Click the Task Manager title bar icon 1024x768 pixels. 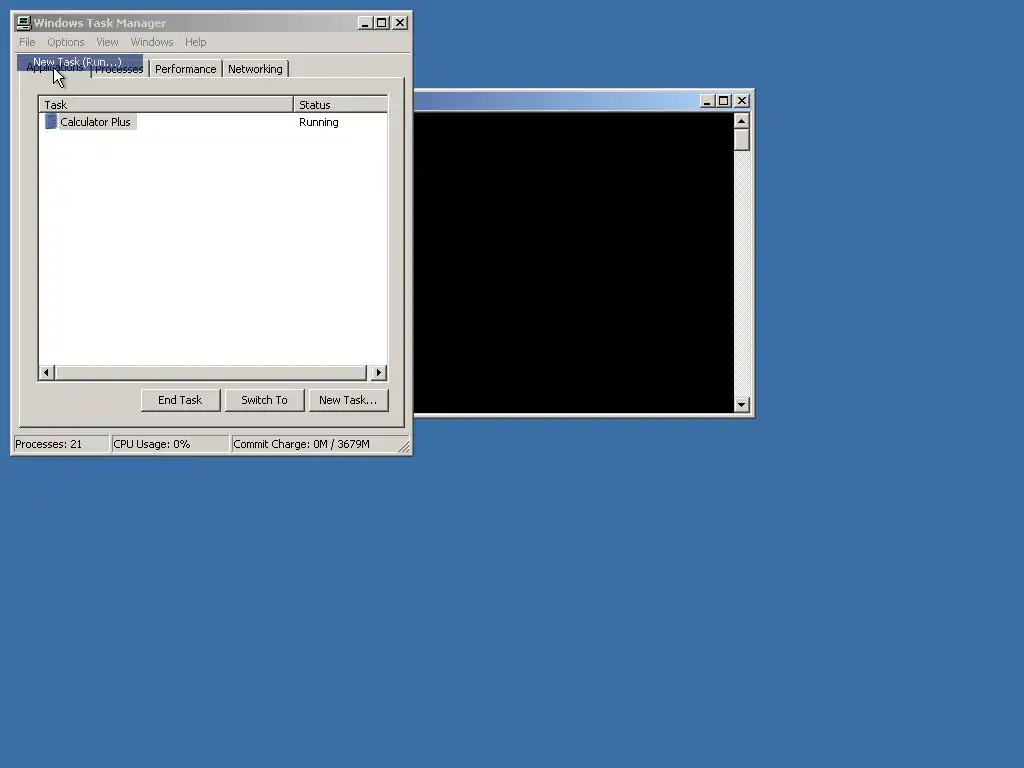(x=24, y=23)
